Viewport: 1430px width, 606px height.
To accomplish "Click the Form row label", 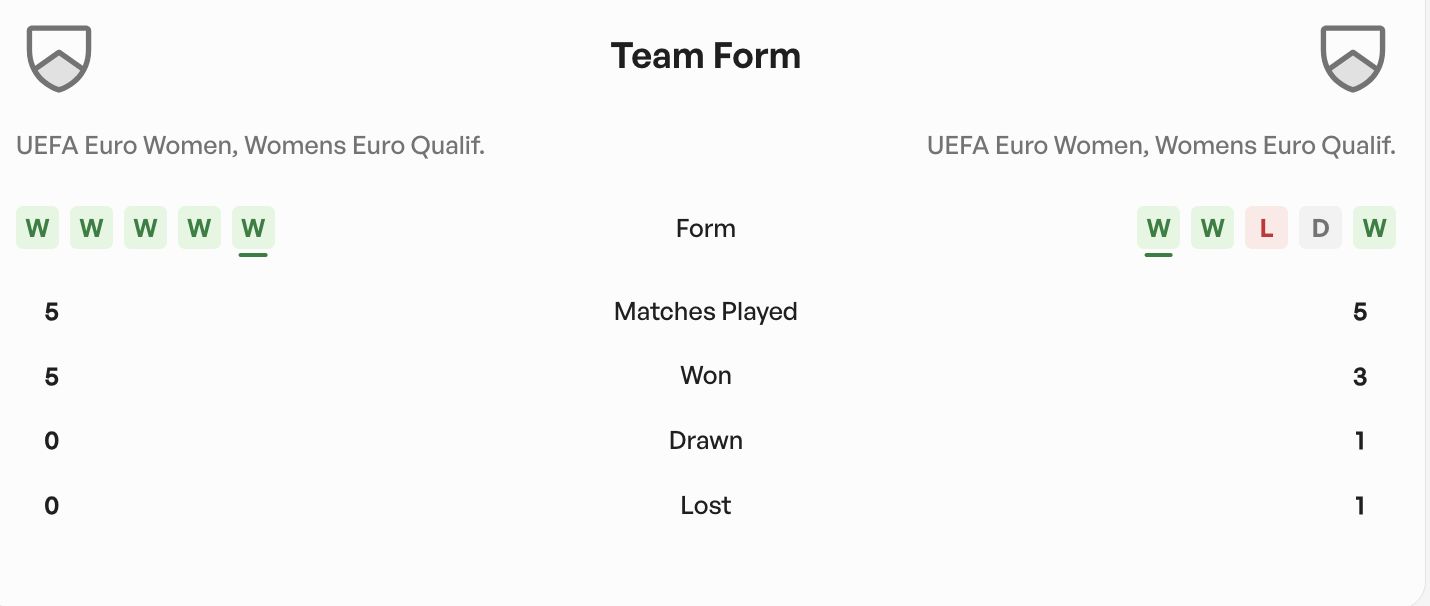I will [x=705, y=229].
